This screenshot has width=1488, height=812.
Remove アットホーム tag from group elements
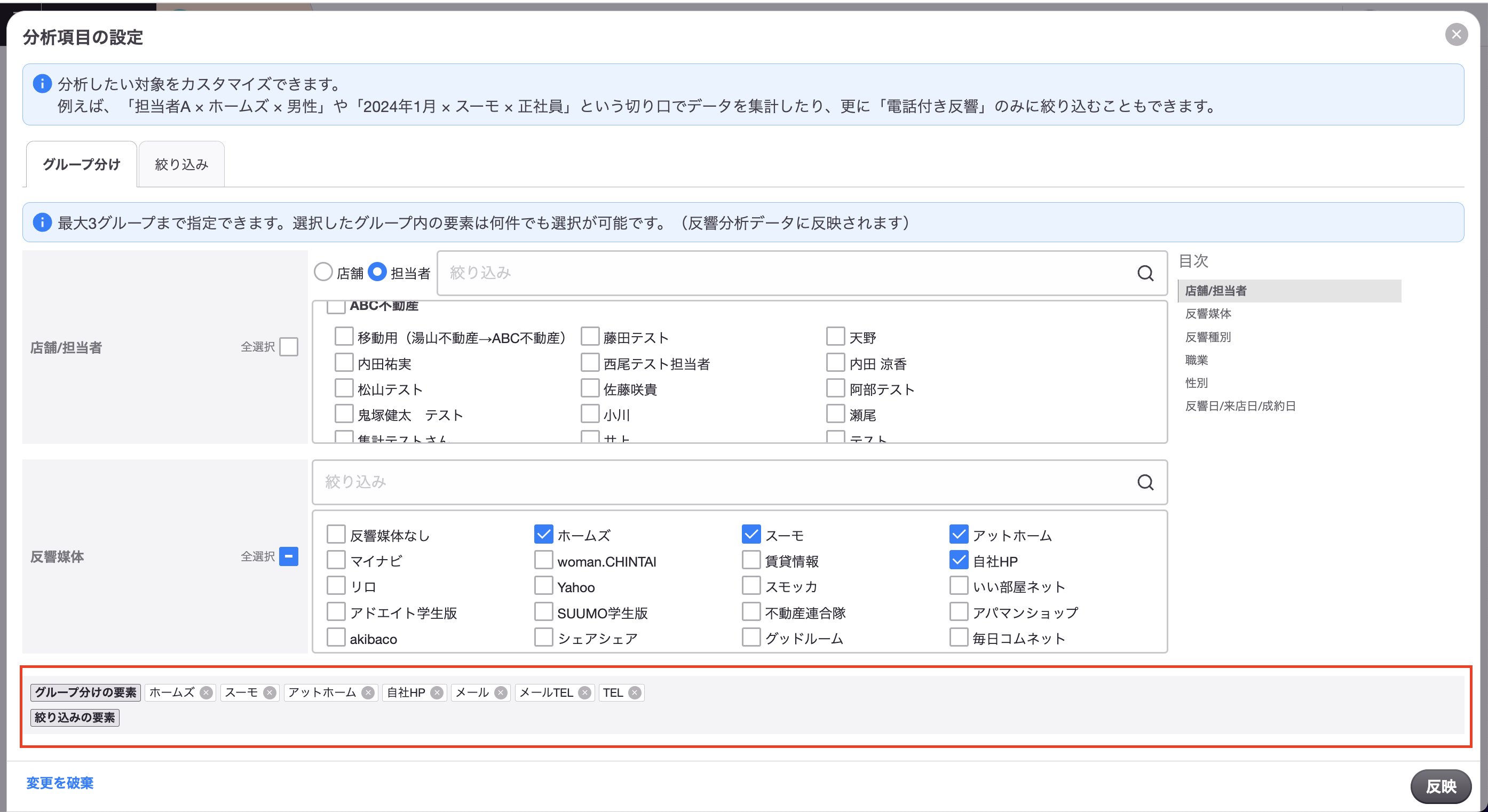point(367,692)
